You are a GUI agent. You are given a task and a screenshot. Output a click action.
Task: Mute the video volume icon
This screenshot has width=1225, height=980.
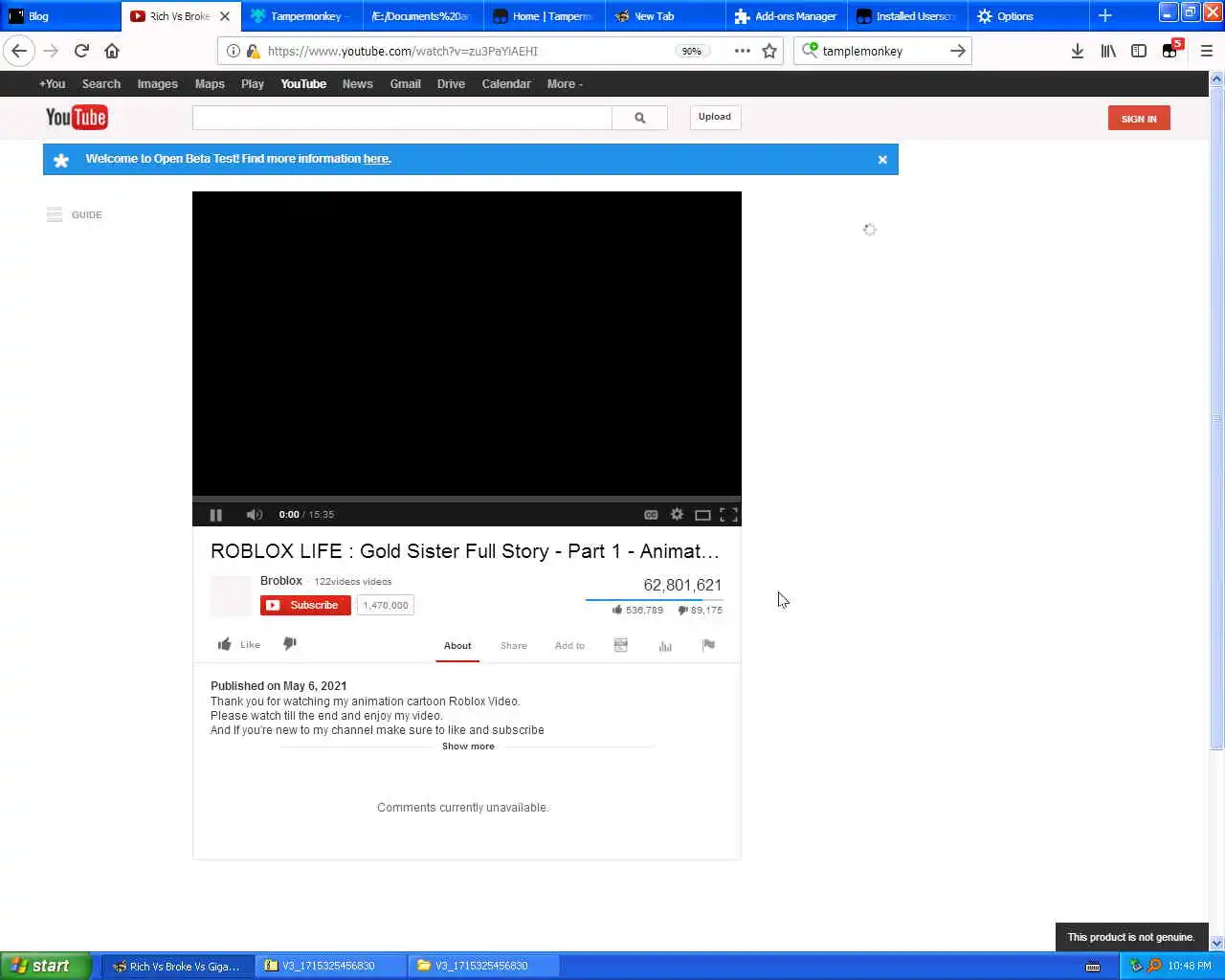254,515
